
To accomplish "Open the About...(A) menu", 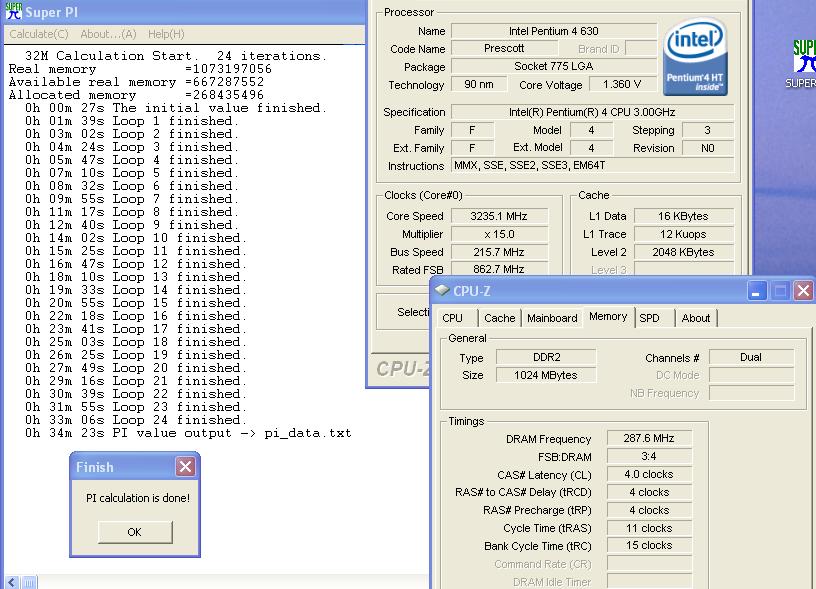I will click(x=108, y=34).
